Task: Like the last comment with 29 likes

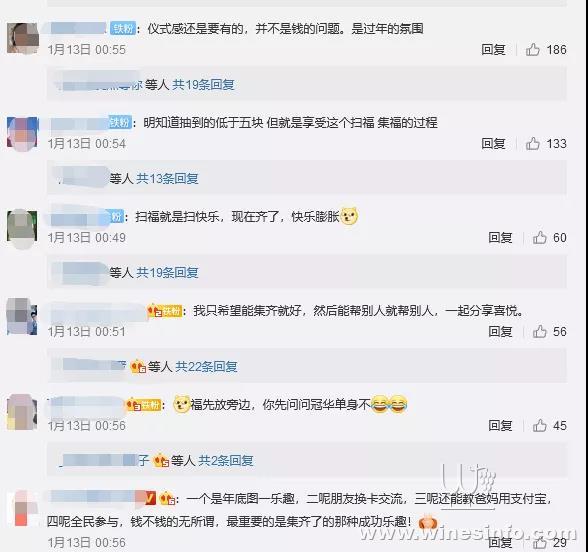Action: pos(540,543)
